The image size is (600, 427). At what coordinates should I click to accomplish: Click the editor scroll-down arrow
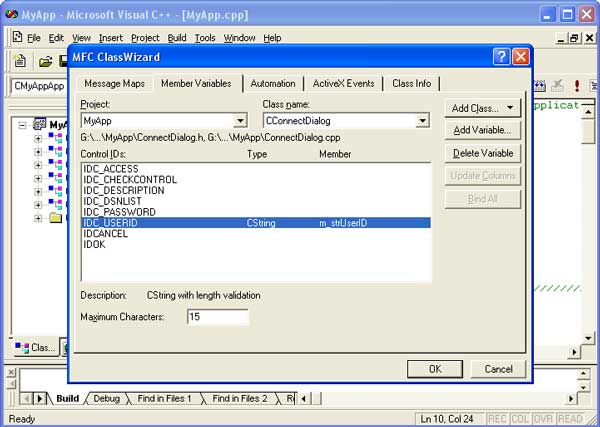pos(588,338)
